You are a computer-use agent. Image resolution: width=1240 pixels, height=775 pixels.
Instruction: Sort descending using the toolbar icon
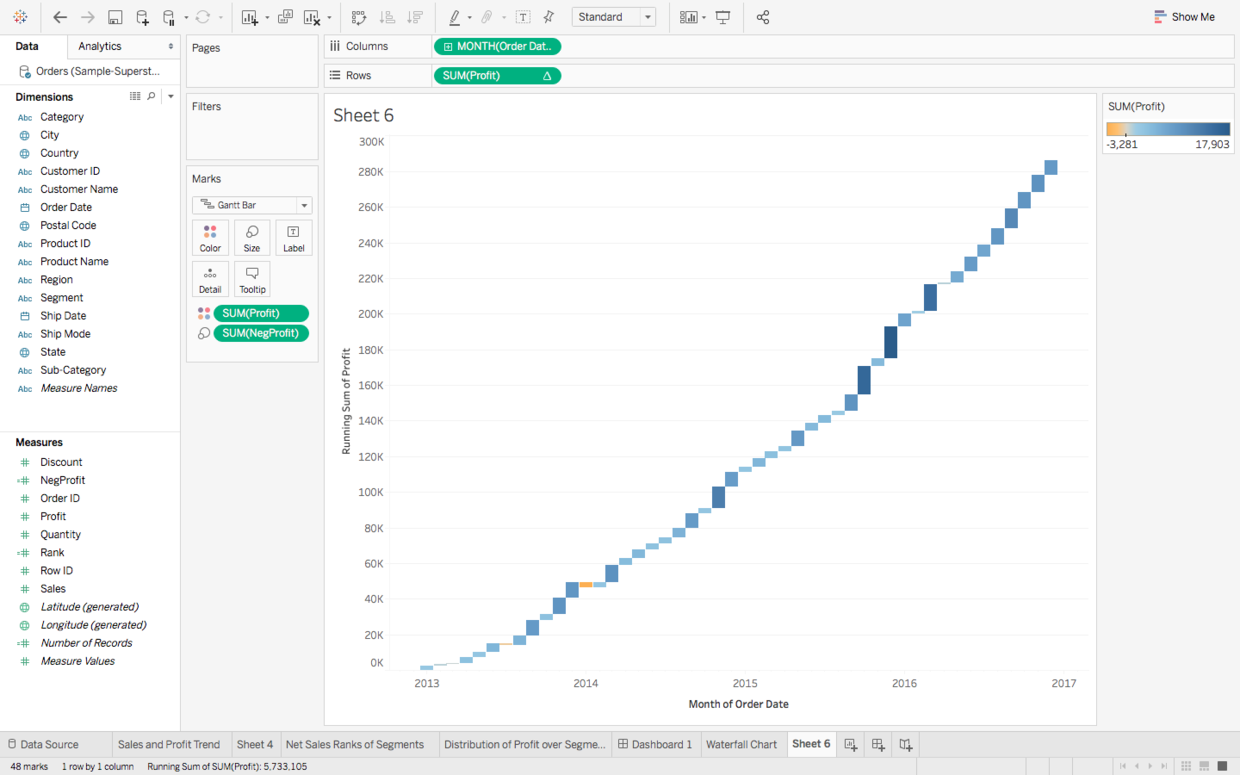(x=415, y=17)
